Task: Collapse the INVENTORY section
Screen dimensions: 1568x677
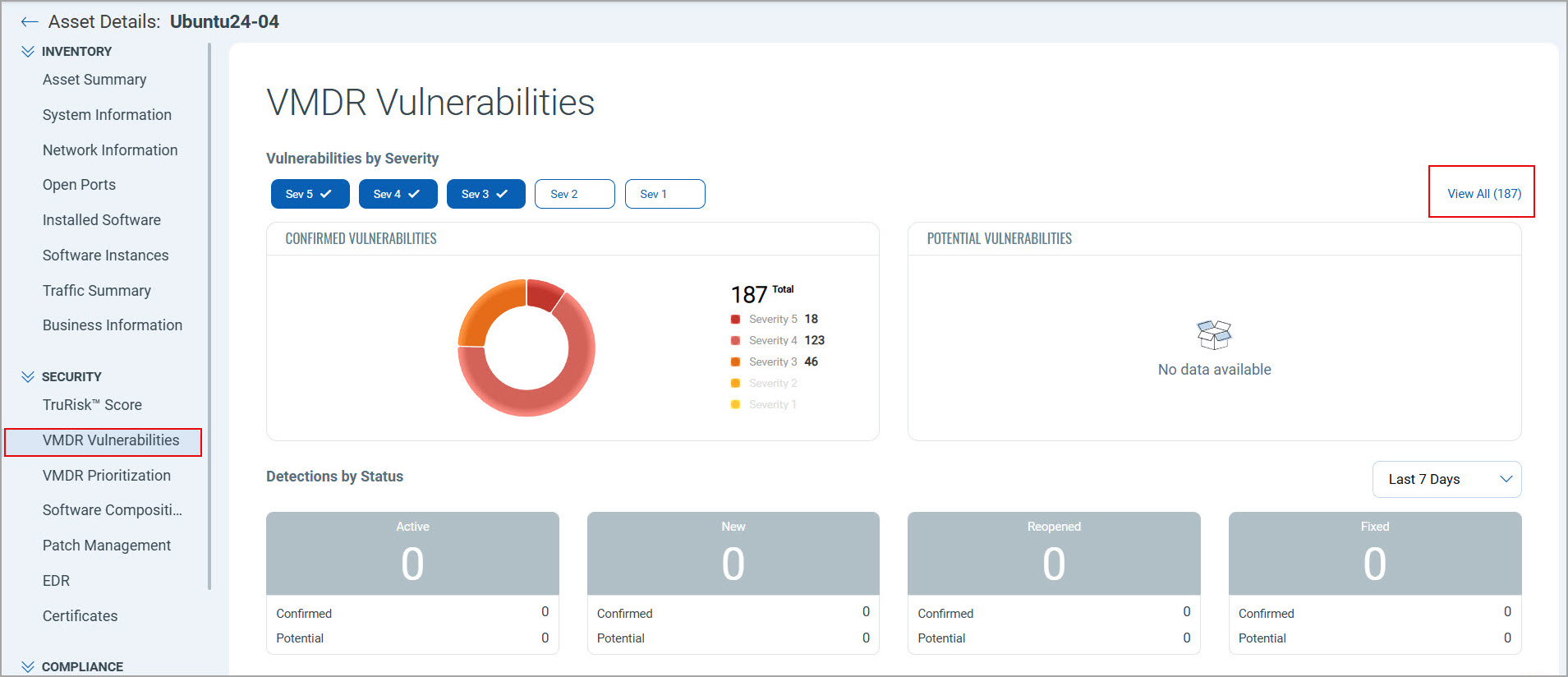Action: 28,51
